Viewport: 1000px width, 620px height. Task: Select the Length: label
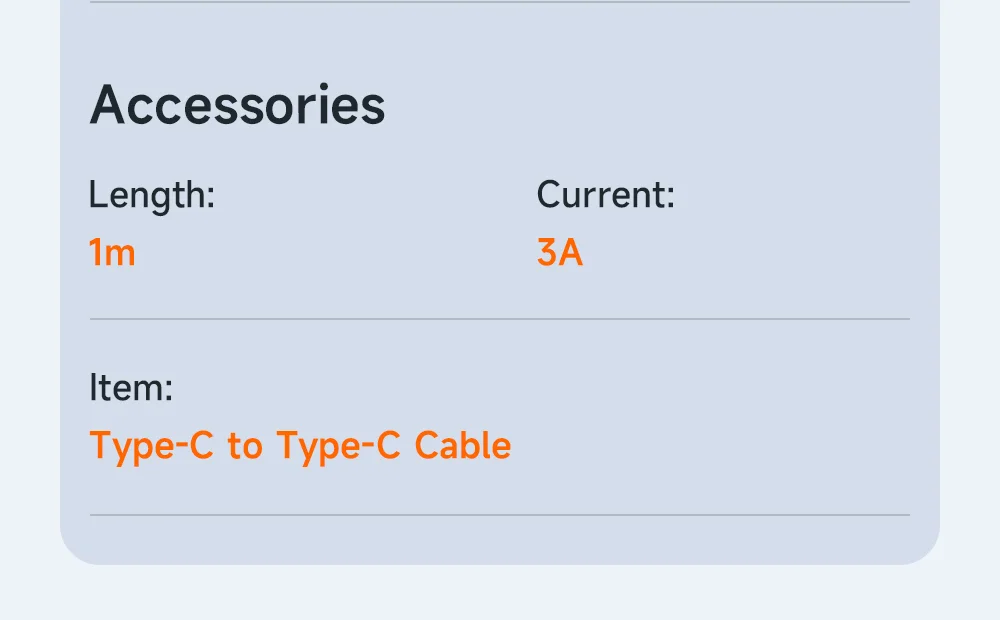[152, 195]
